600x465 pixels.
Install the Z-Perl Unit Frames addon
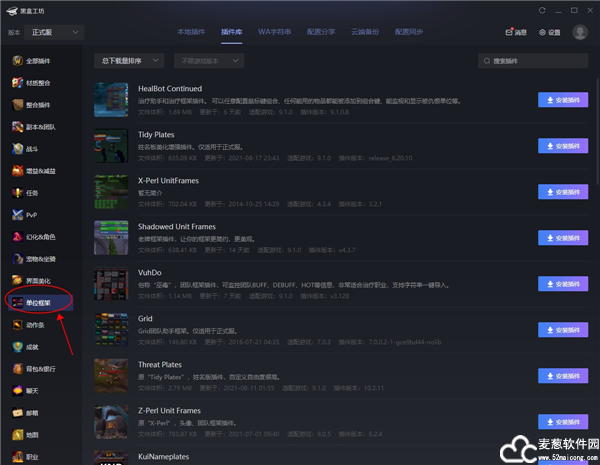(563, 422)
